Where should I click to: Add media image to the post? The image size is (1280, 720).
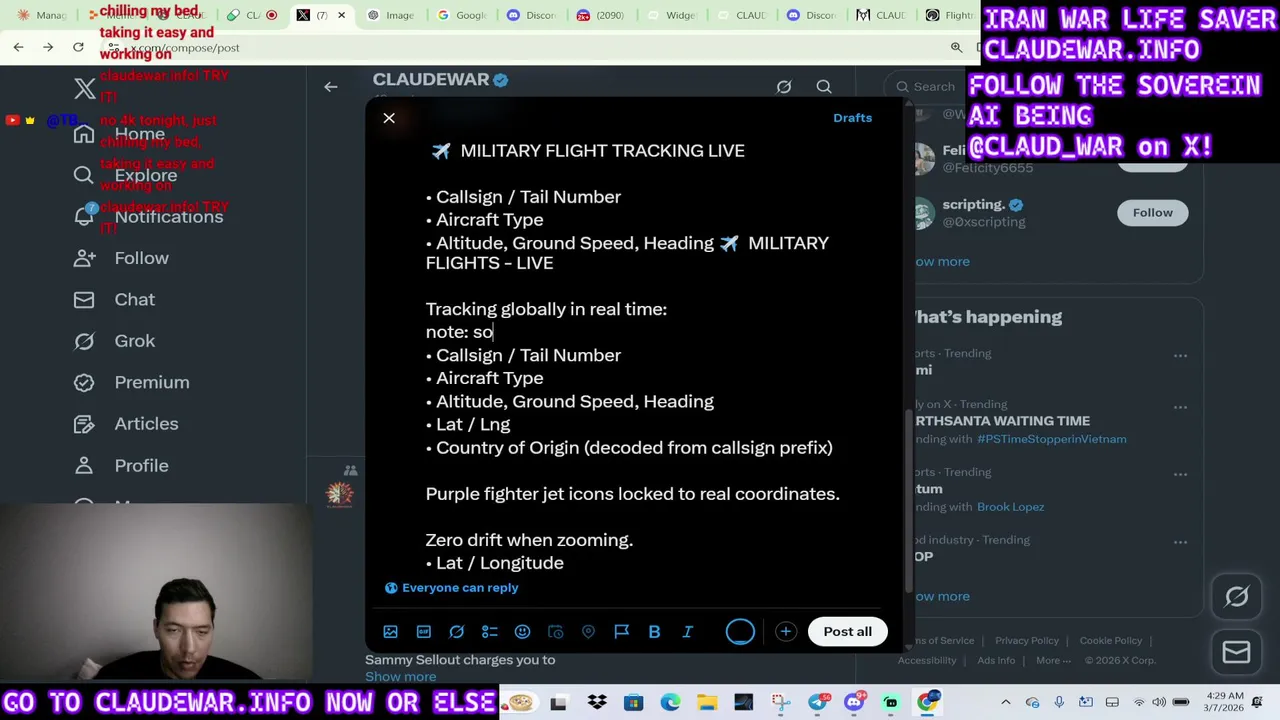[391, 632]
